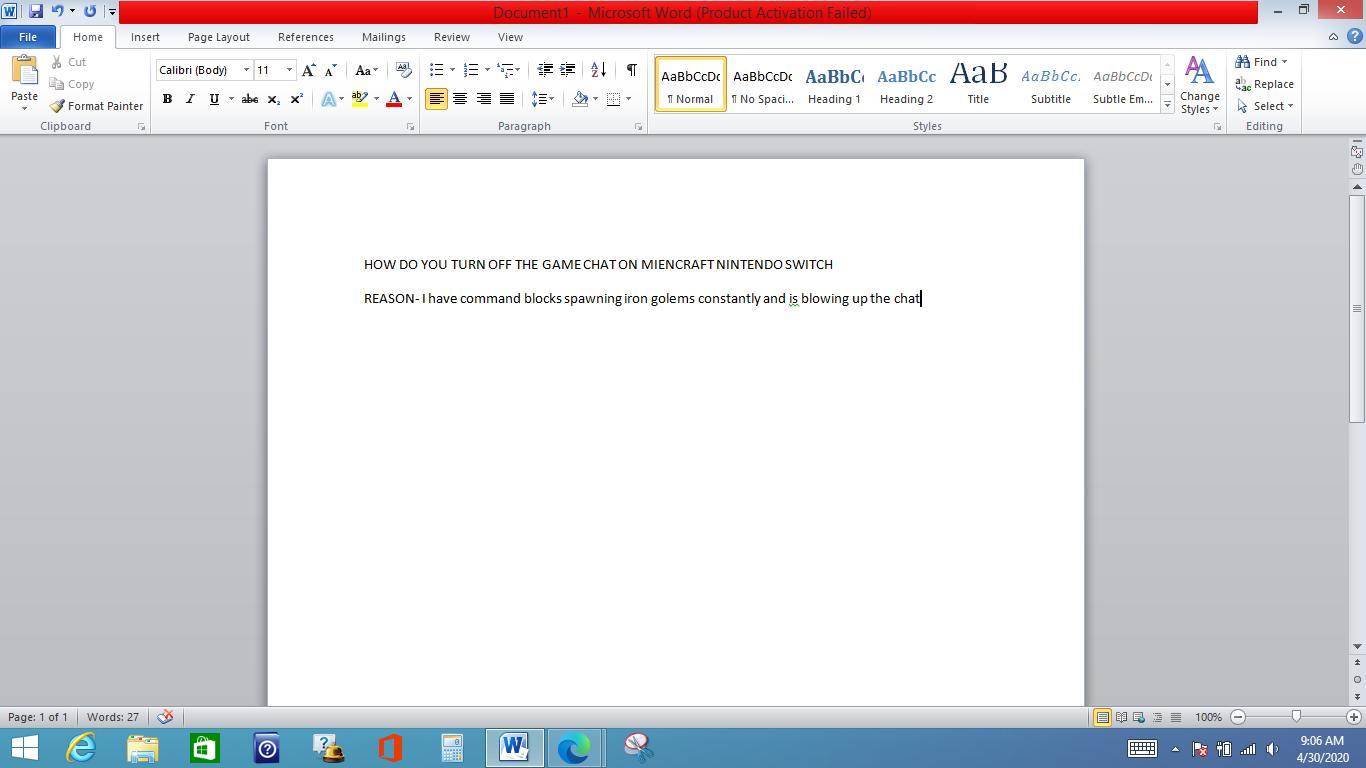Image resolution: width=1366 pixels, height=768 pixels.
Task: Switch to the Mailings tab
Action: click(x=384, y=37)
